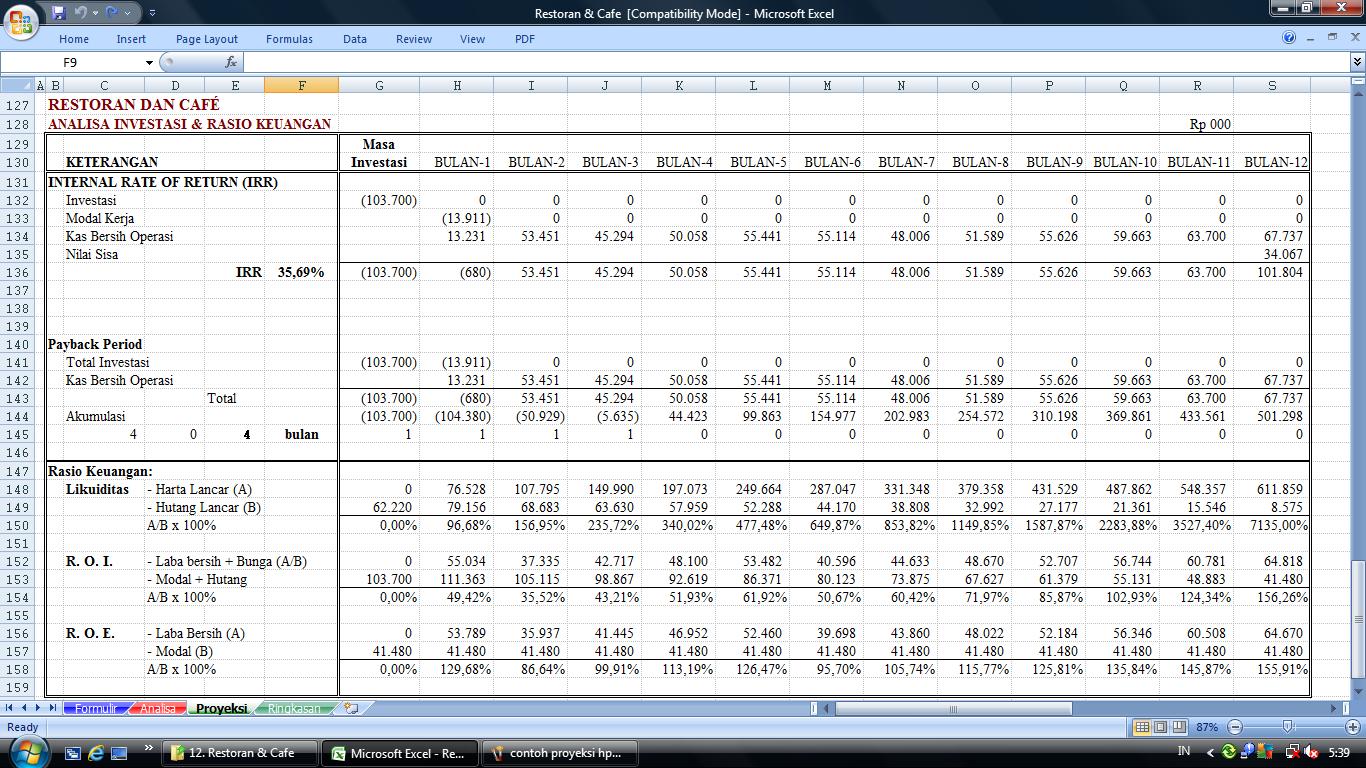The image size is (1366, 768).
Task: Open the Redo history dropdown arrow
Action: click(x=126, y=13)
